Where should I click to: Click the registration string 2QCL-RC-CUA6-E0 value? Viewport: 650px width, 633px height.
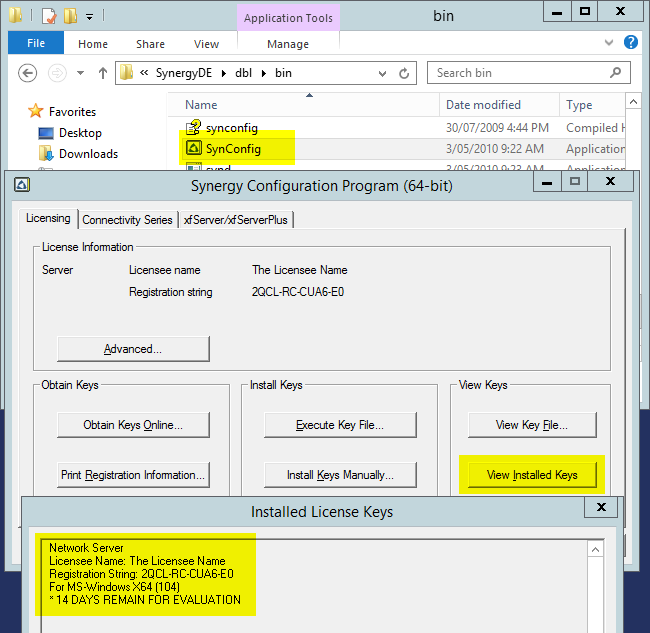pos(298,292)
